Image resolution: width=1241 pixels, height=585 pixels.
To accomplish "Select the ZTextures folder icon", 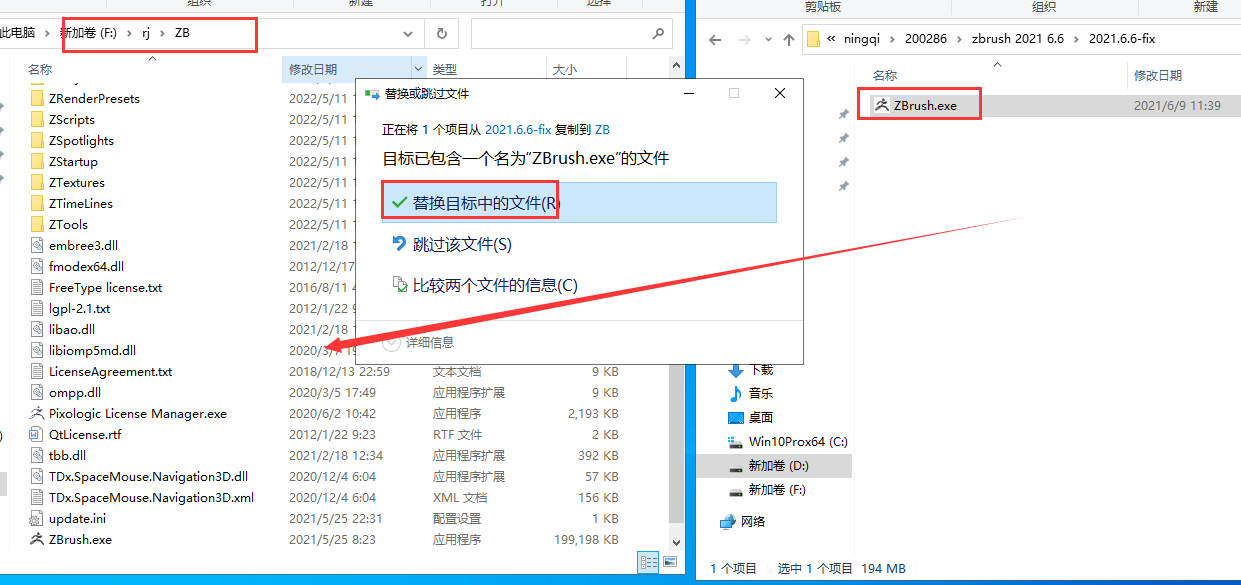I will [38, 182].
